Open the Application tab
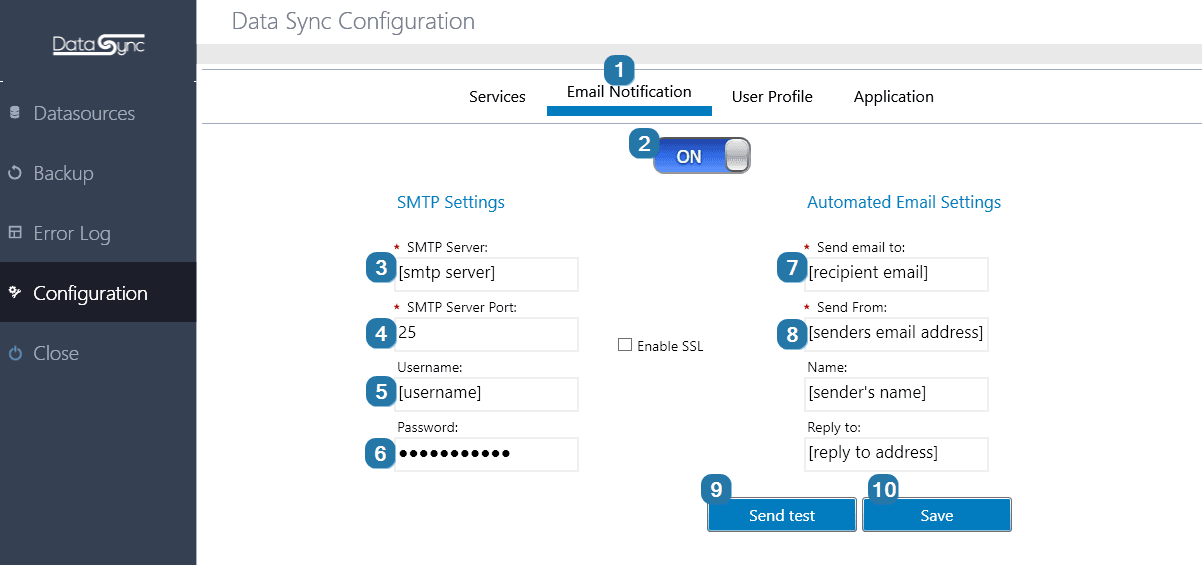 pyautogui.click(x=894, y=97)
